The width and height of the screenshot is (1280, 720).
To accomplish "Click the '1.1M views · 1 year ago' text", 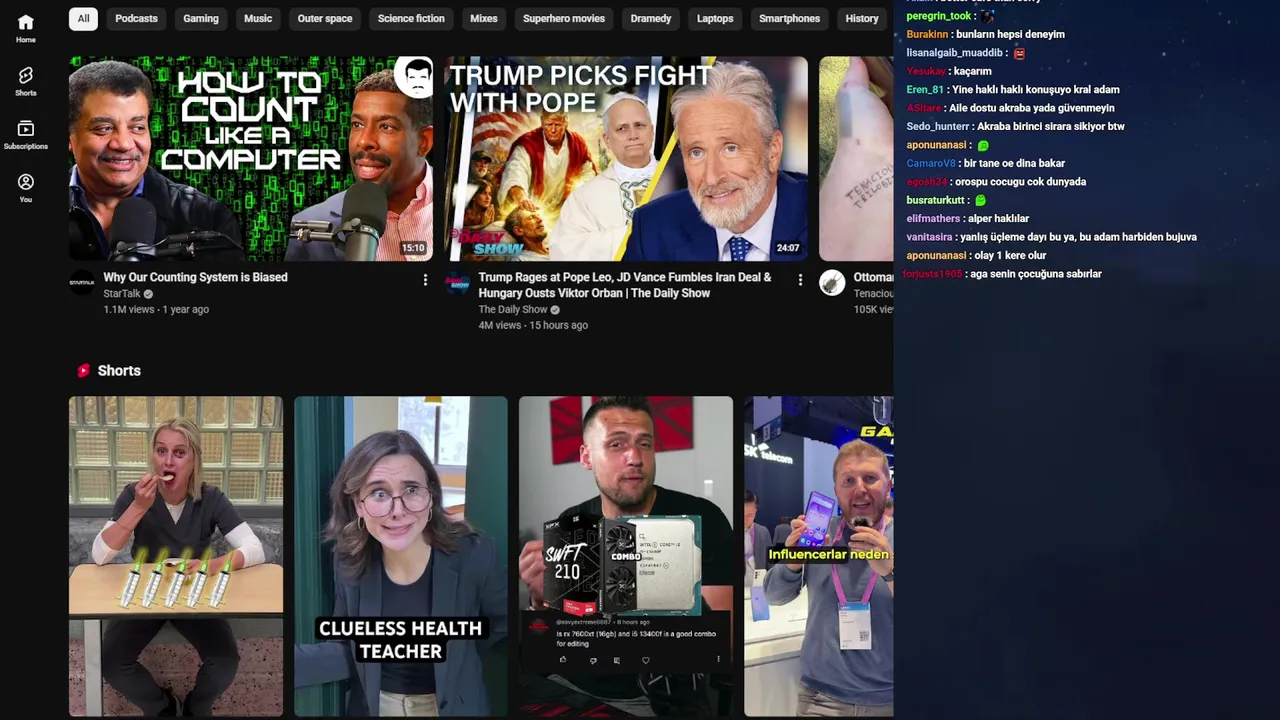I will [x=156, y=310].
